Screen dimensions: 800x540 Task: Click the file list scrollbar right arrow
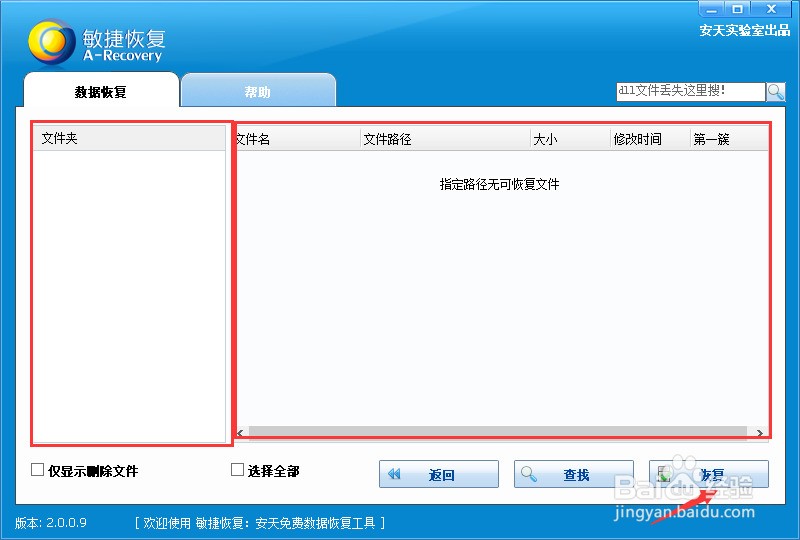(x=760, y=433)
